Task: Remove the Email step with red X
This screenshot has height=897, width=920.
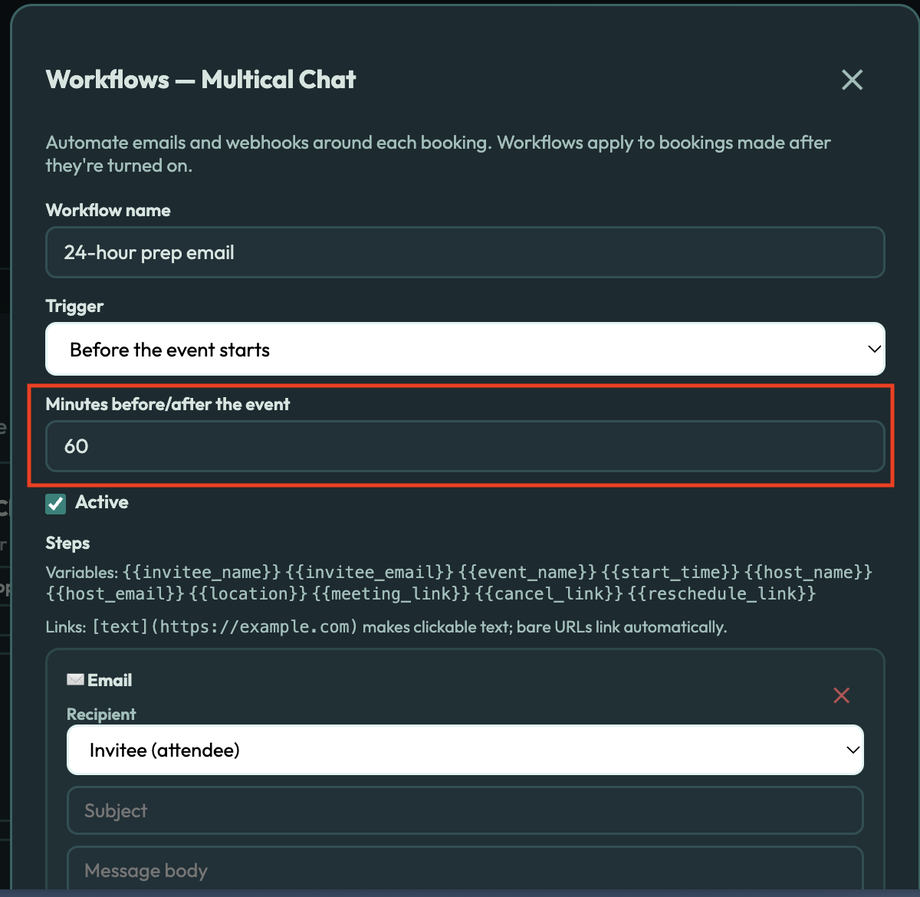Action: tap(841, 695)
